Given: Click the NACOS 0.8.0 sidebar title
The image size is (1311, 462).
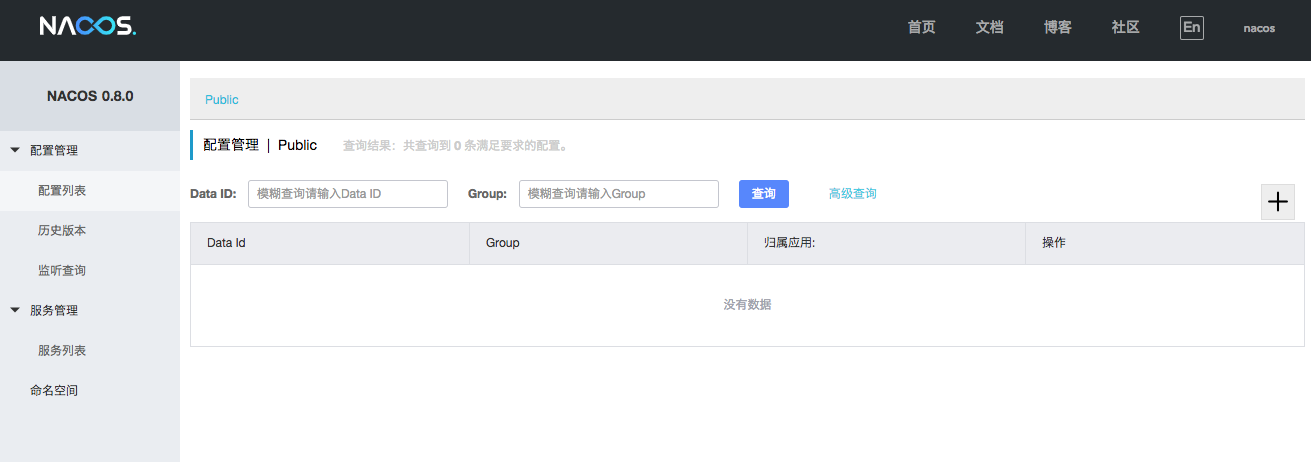Looking at the screenshot, I should point(90,96).
